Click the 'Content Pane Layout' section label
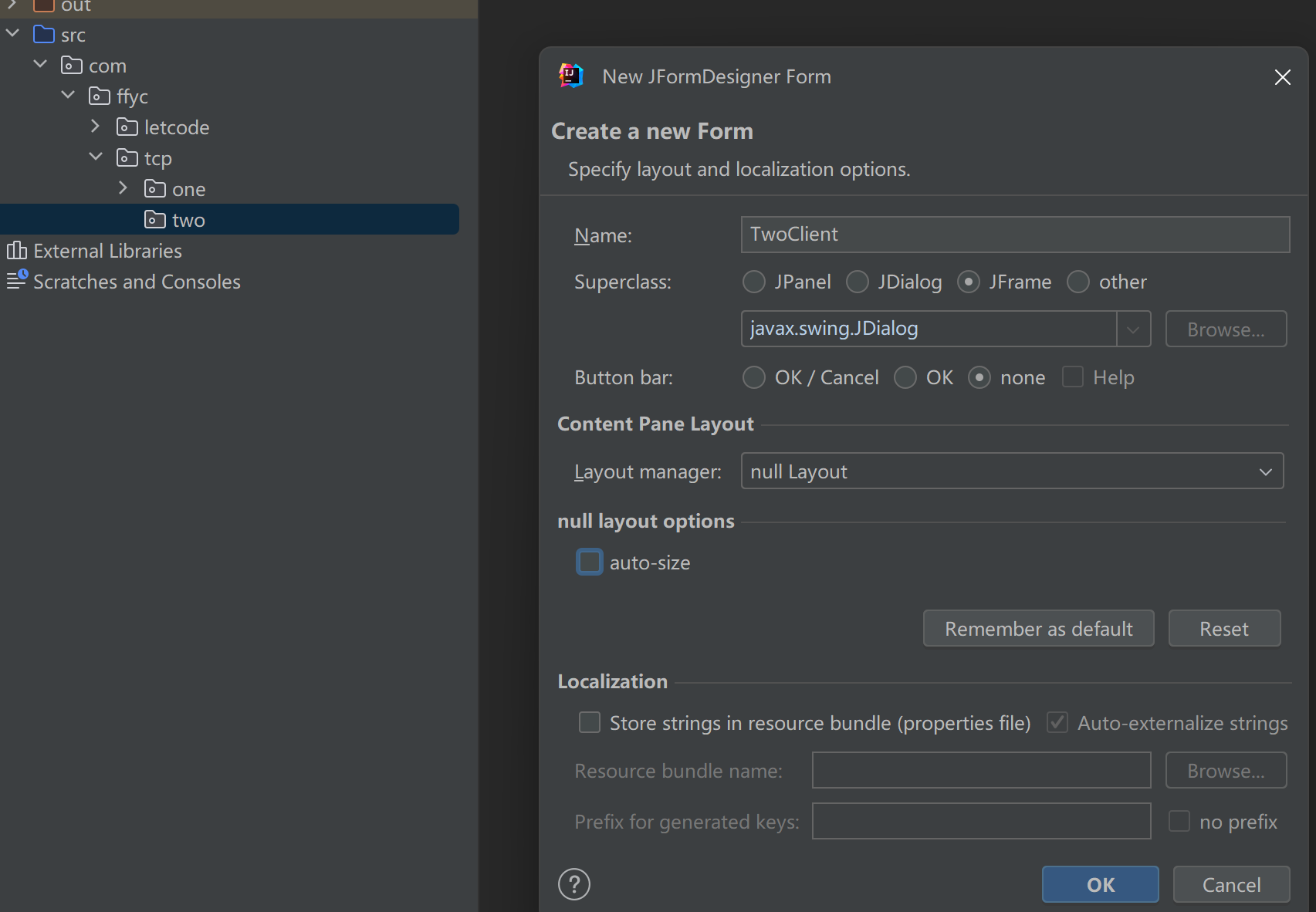Image resolution: width=1316 pixels, height=912 pixels. click(x=655, y=424)
